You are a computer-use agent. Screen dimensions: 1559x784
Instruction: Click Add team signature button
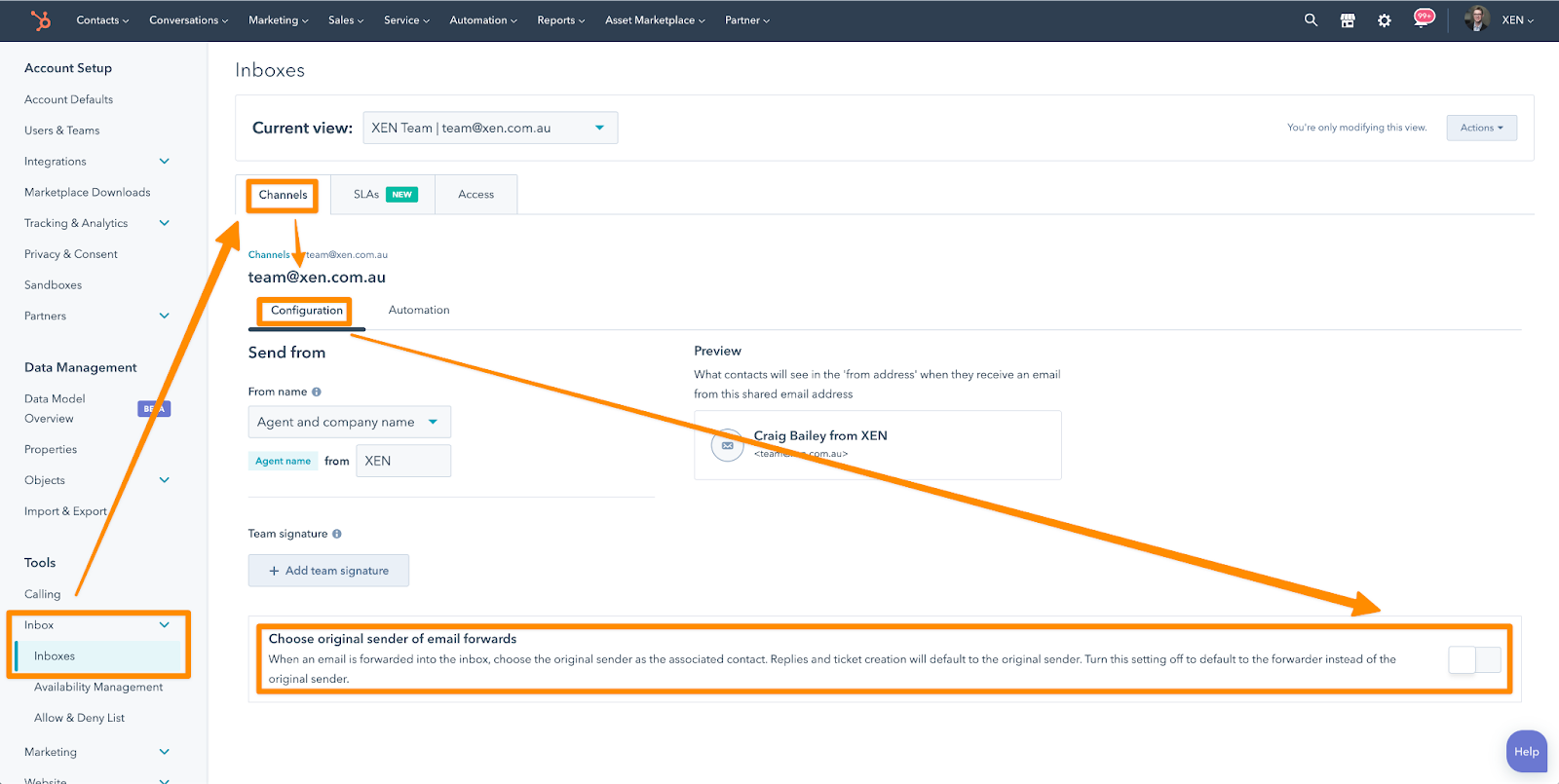328,571
